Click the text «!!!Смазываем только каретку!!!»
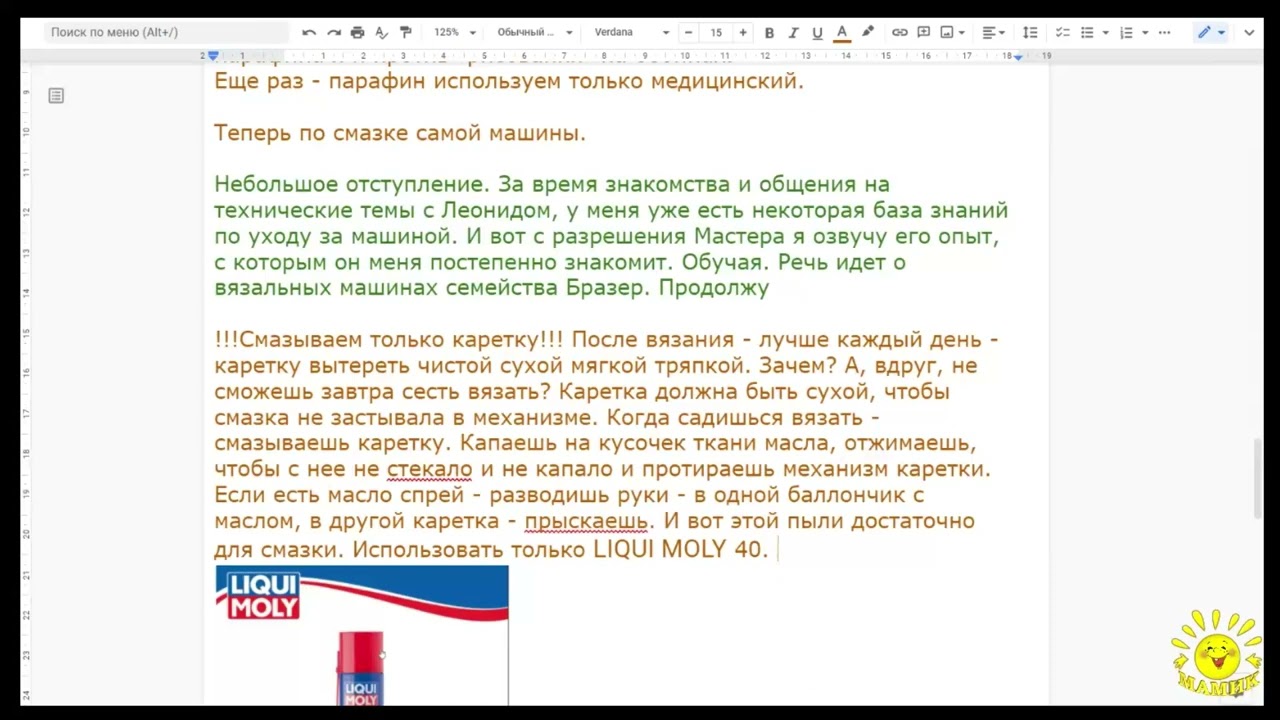1280x720 pixels. (389, 340)
